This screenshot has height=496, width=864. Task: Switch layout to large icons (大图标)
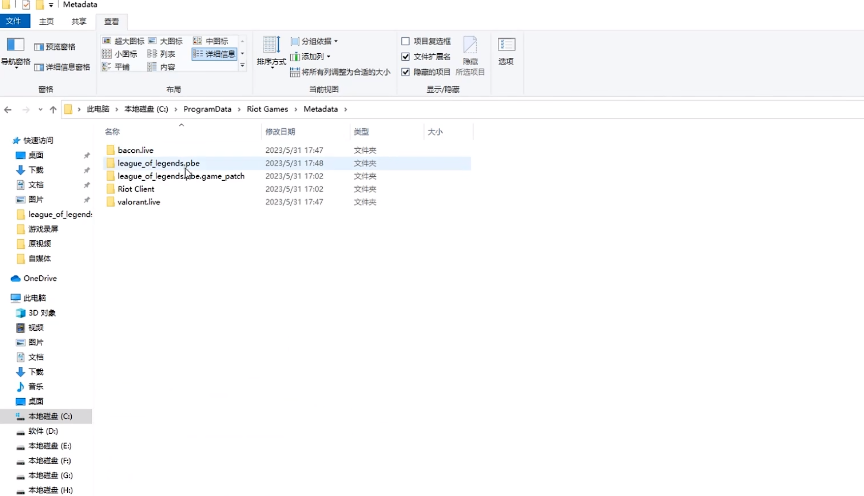(x=165, y=41)
